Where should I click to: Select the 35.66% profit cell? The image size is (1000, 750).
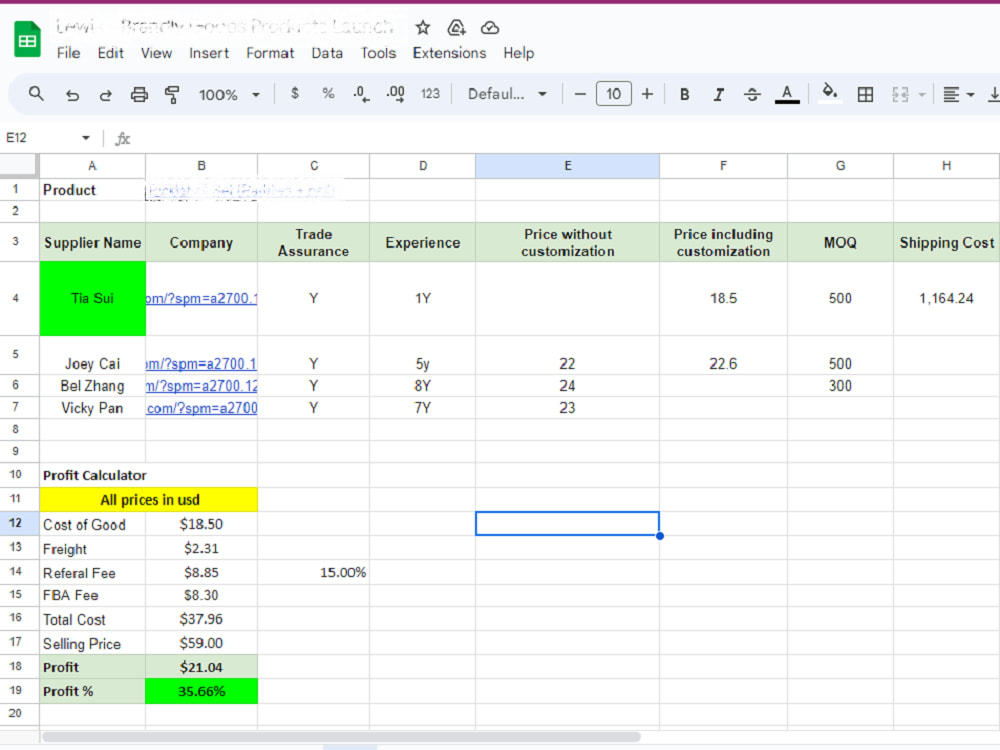[x=202, y=691]
